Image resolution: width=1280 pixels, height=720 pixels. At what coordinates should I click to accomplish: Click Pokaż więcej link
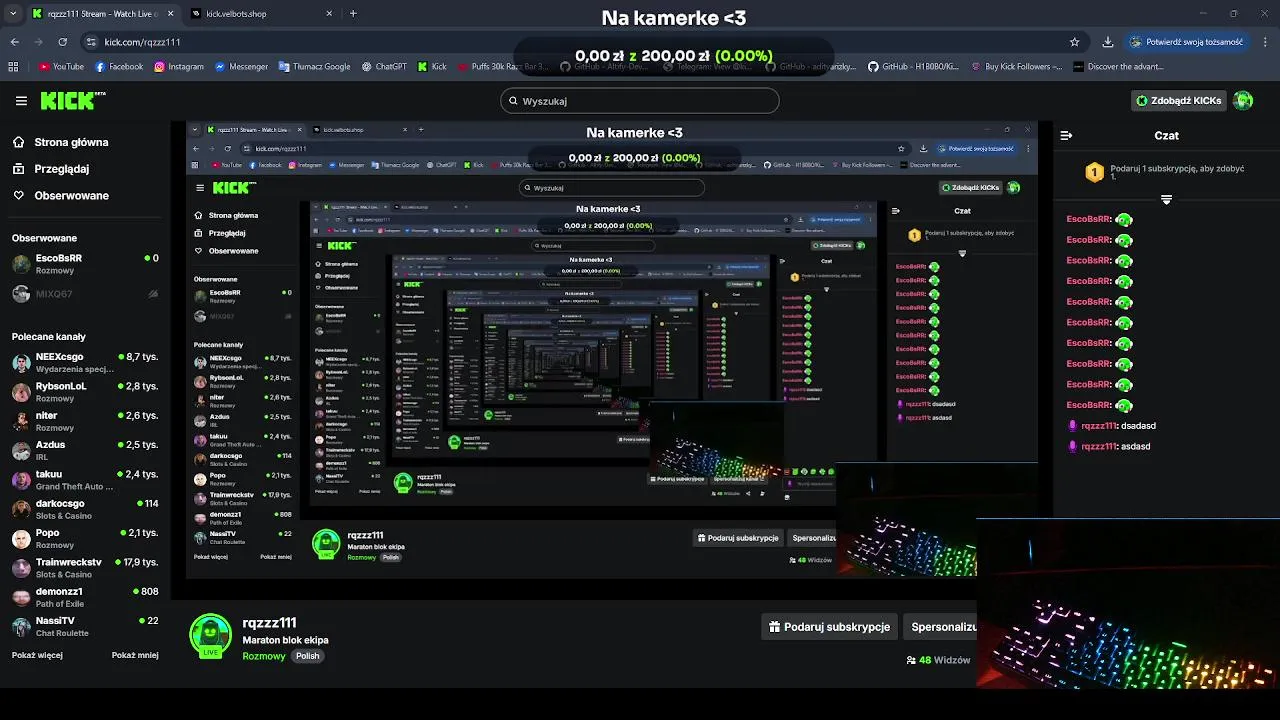pyautogui.click(x=37, y=655)
